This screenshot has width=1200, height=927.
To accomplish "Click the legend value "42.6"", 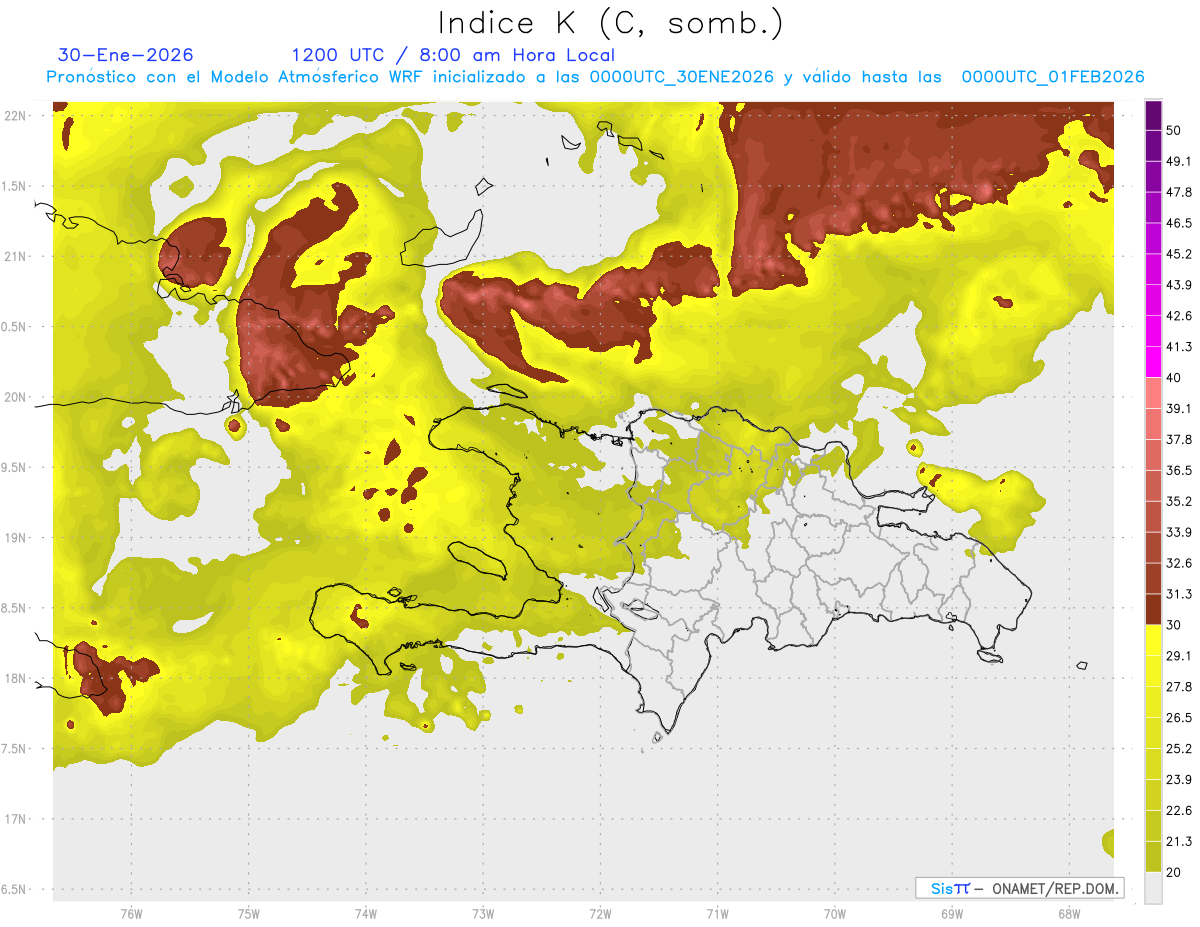I will (x=1179, y=316).
